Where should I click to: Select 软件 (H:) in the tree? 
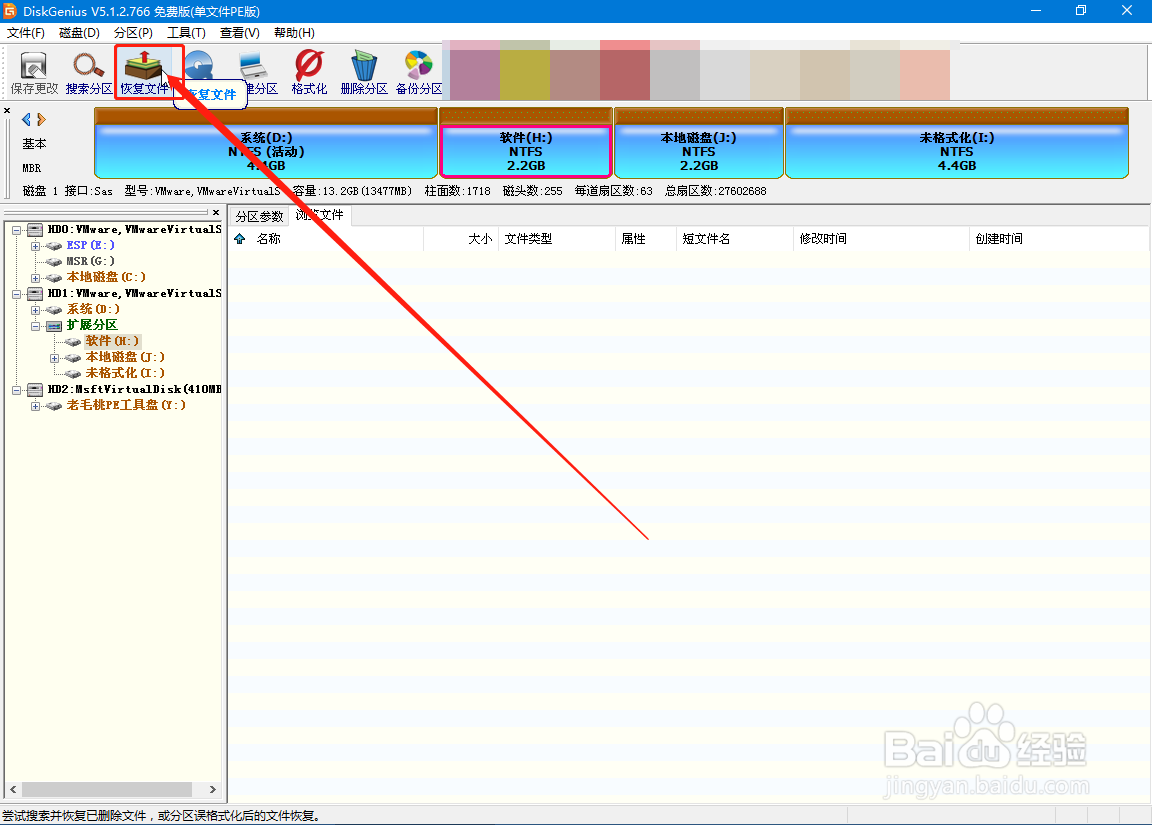point(112,341)
